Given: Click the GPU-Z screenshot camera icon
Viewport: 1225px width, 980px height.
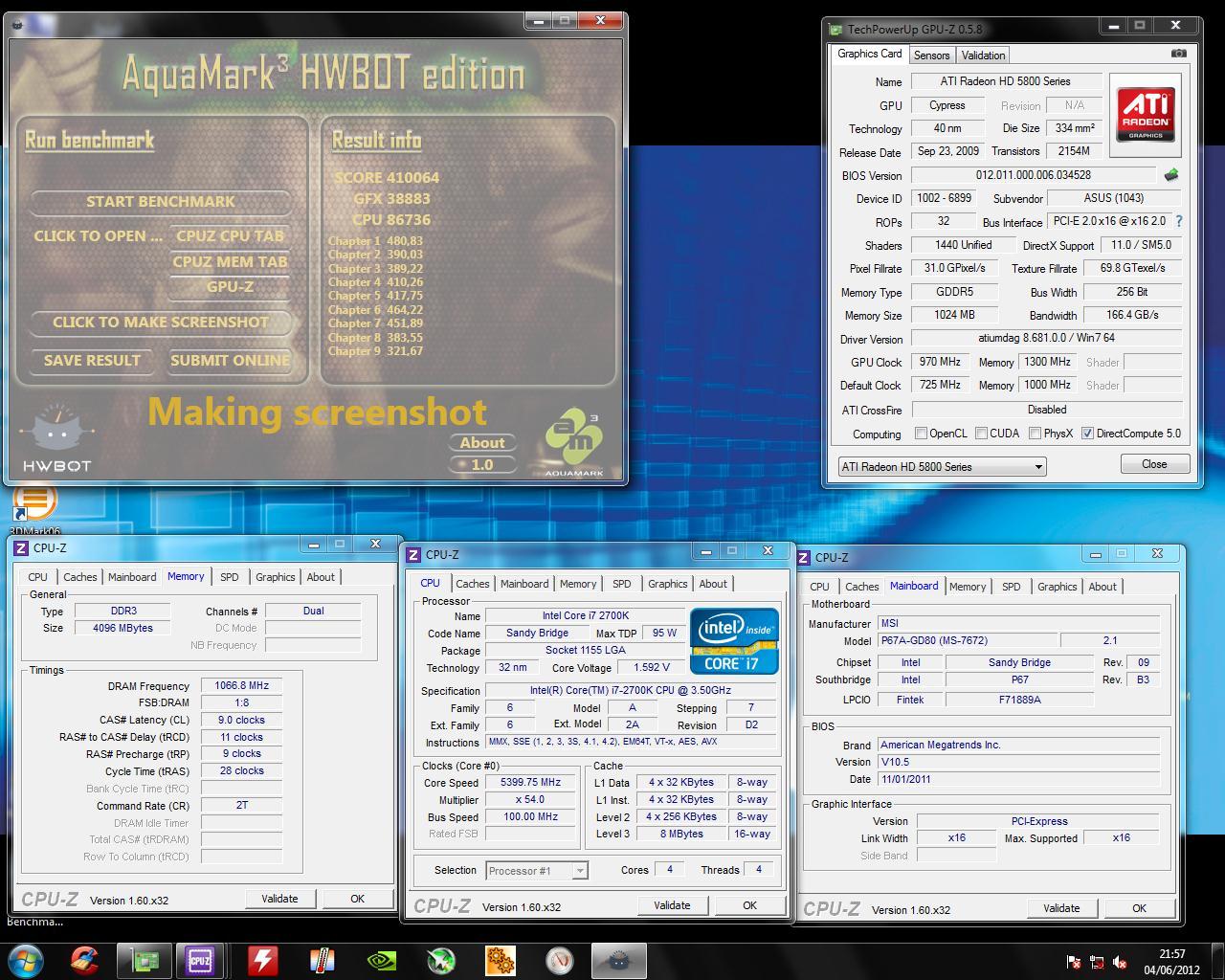Looking at the screenshot, I should tap(1179, 54).
